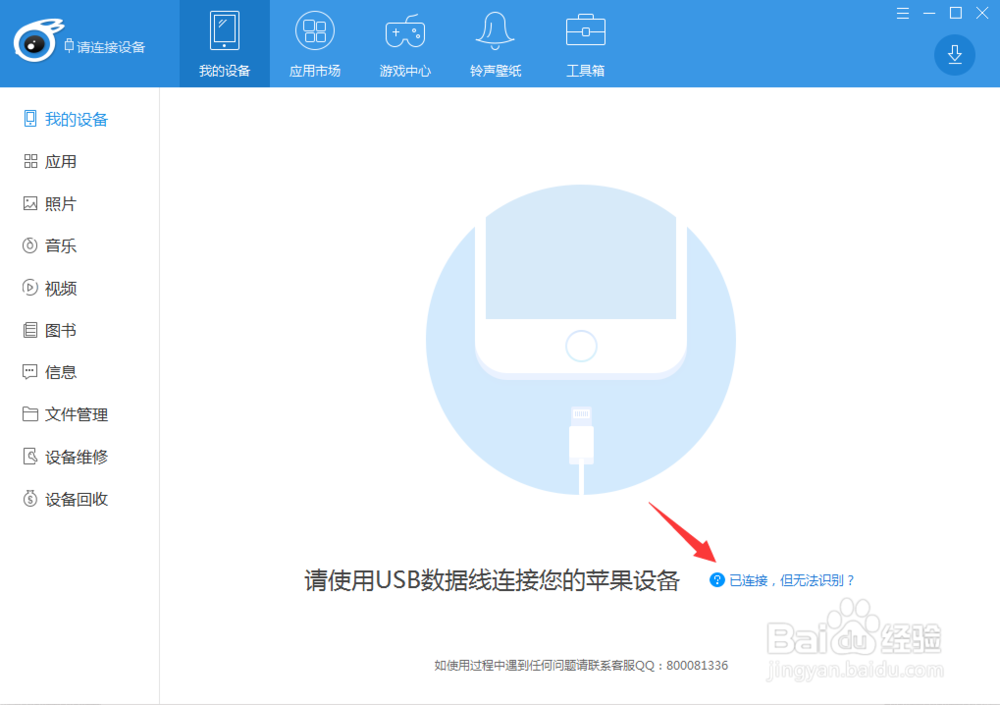Close the application window
Image resolution: width=1000 pixels, height=705 pixels.
pos(982,13)
